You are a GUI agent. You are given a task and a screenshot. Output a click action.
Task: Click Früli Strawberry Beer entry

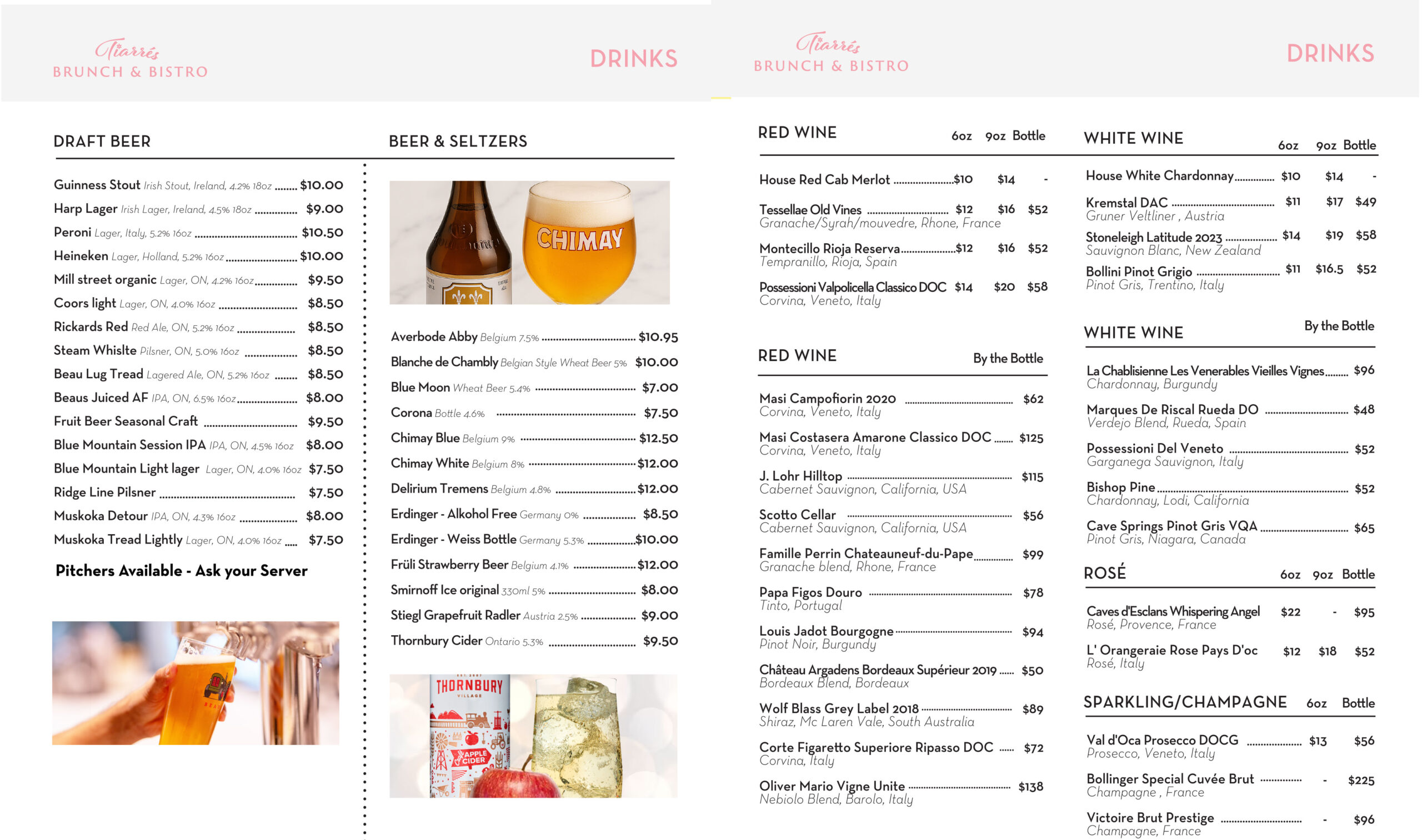coord(534,565)
